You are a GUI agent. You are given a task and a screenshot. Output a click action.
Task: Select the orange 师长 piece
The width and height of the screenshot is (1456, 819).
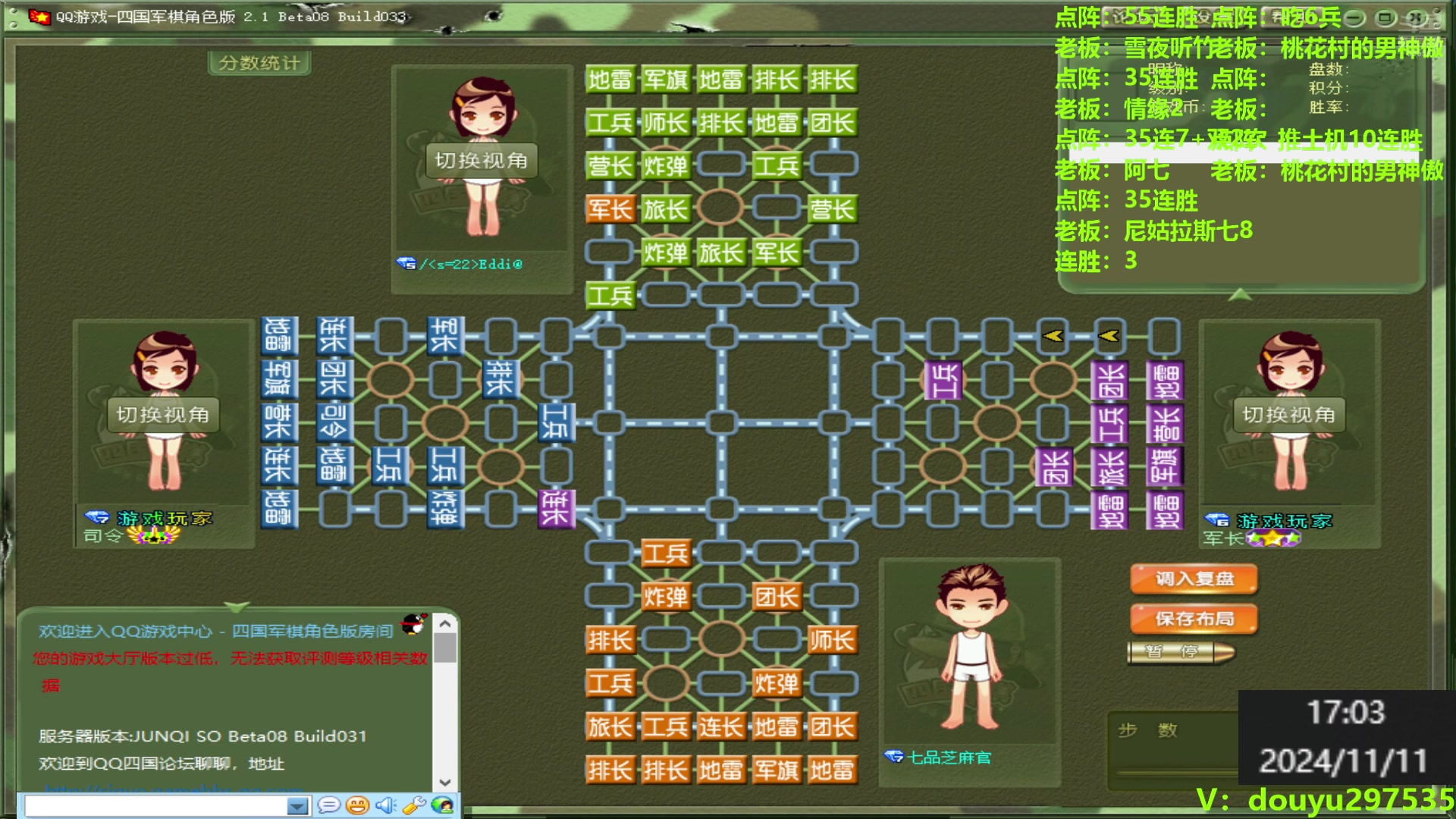pos(832,640)
